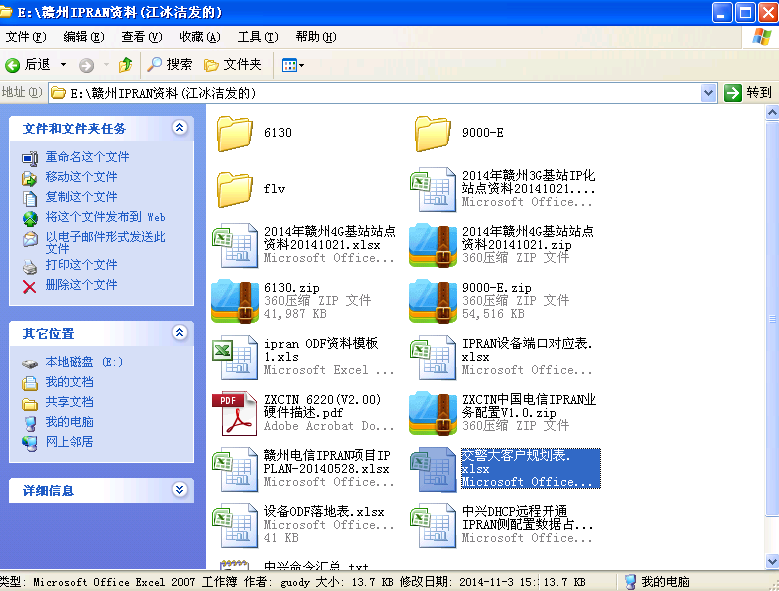
Task: Select 设备ODF落地表.xlsx icon
Action: [234, 526]
